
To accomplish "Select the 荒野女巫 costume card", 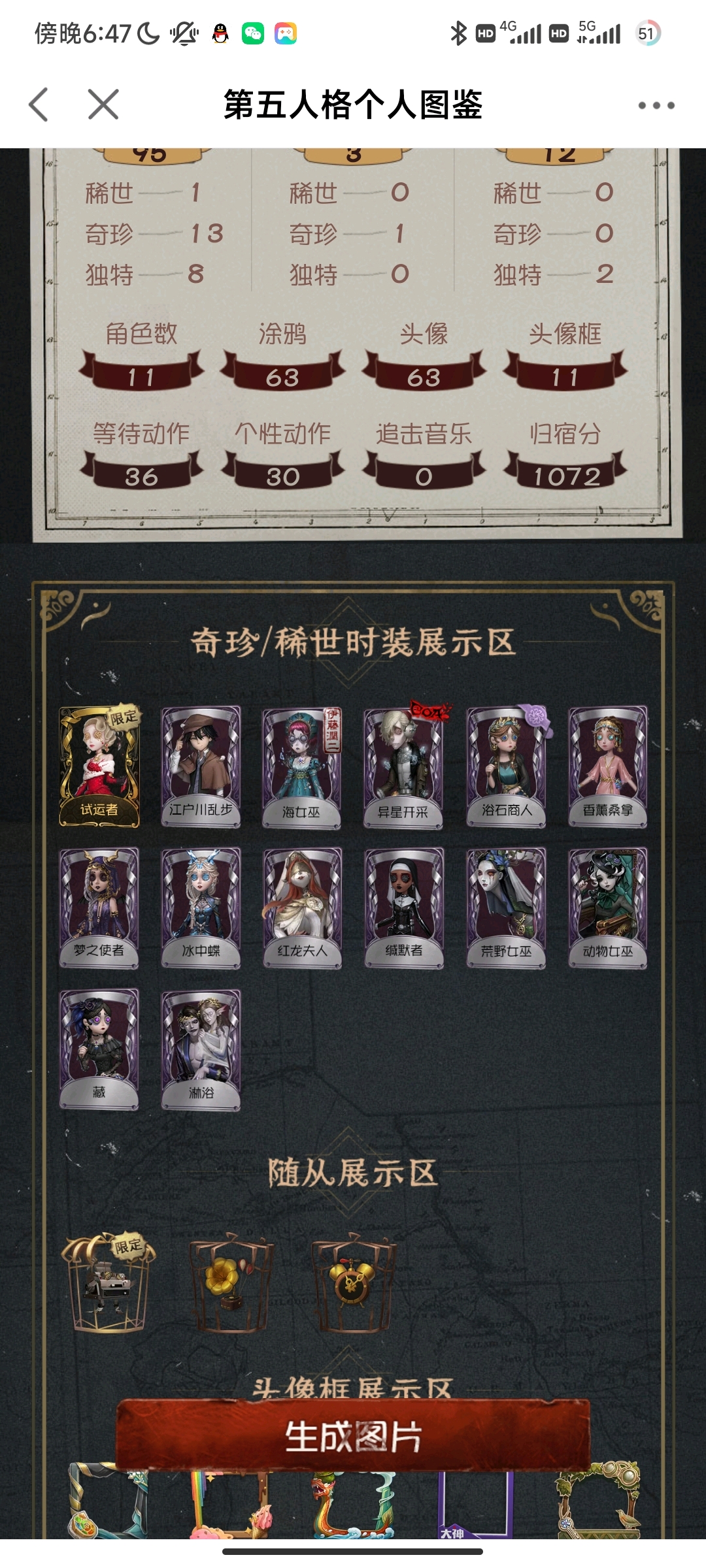I will pos(507,908).
